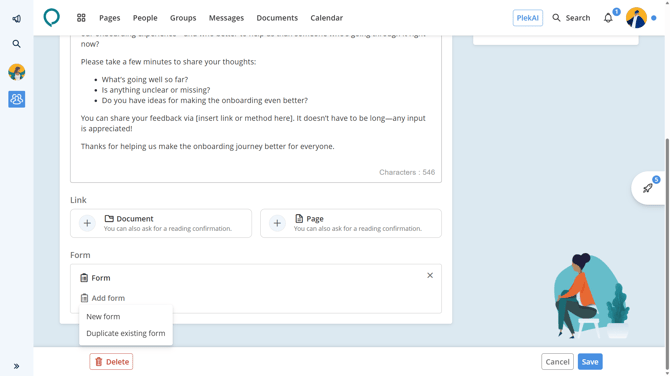
Task: Open the Pages menu
Action: point(109,18)
